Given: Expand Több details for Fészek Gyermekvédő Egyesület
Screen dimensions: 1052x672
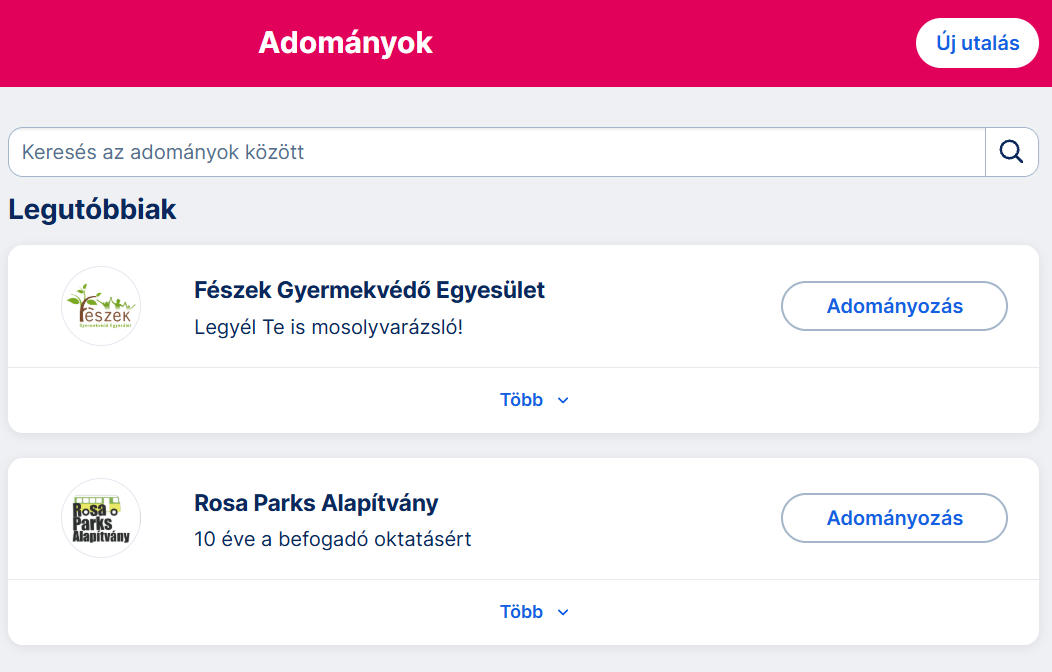Looking at the screenshot, I should (534, 400).
